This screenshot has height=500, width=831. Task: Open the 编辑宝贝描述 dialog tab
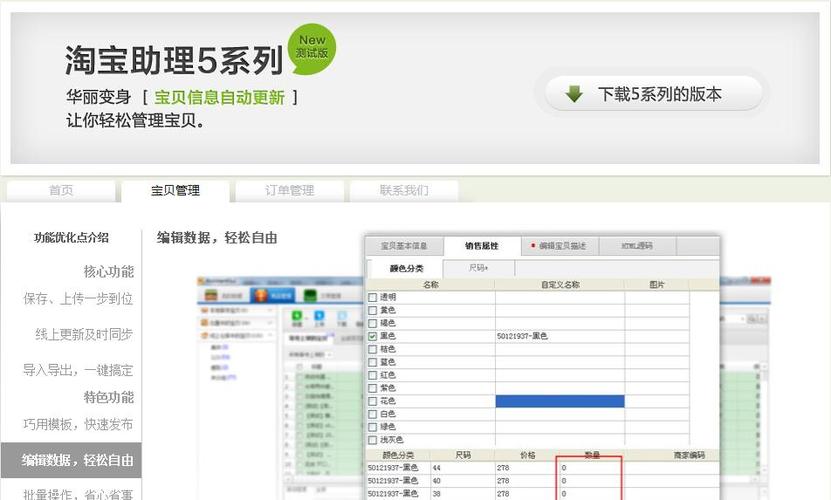(560, 246)
